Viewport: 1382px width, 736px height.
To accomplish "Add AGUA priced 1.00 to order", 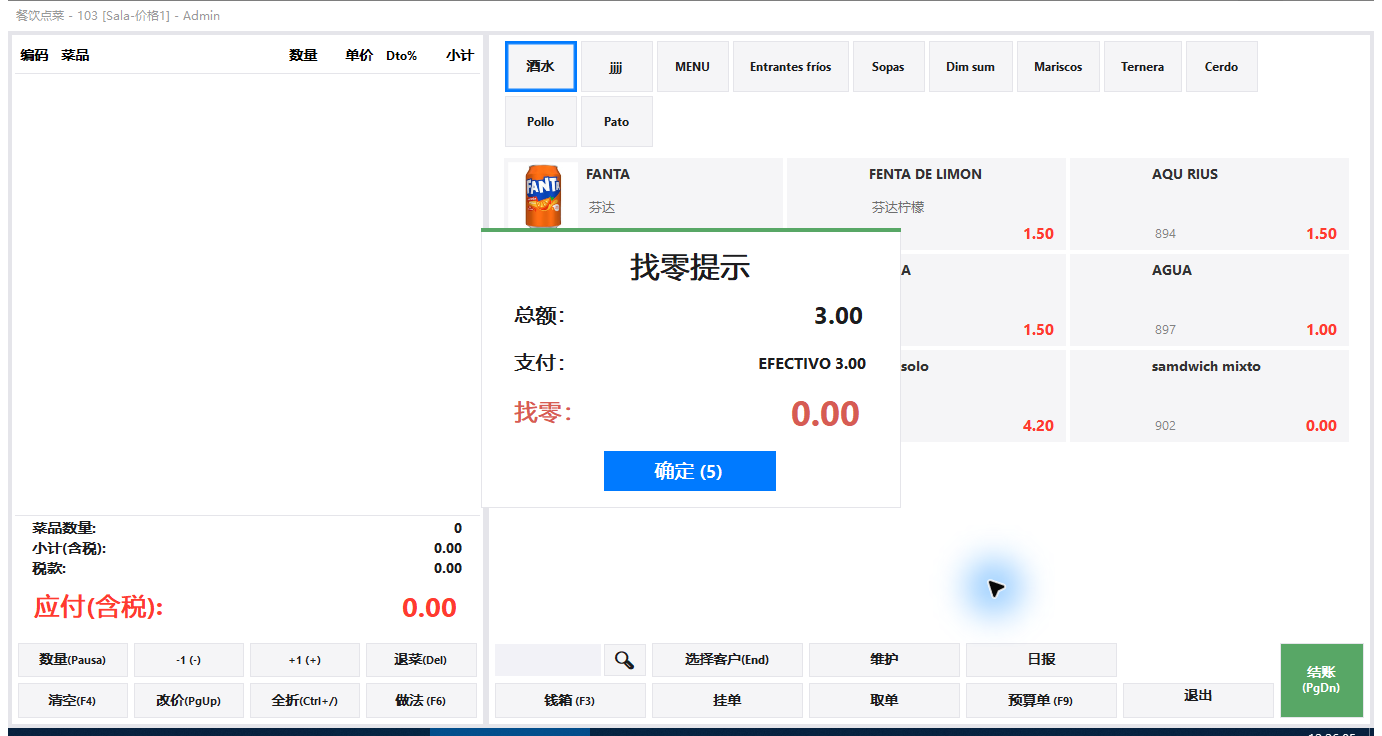I will (x=1209, y=300).
